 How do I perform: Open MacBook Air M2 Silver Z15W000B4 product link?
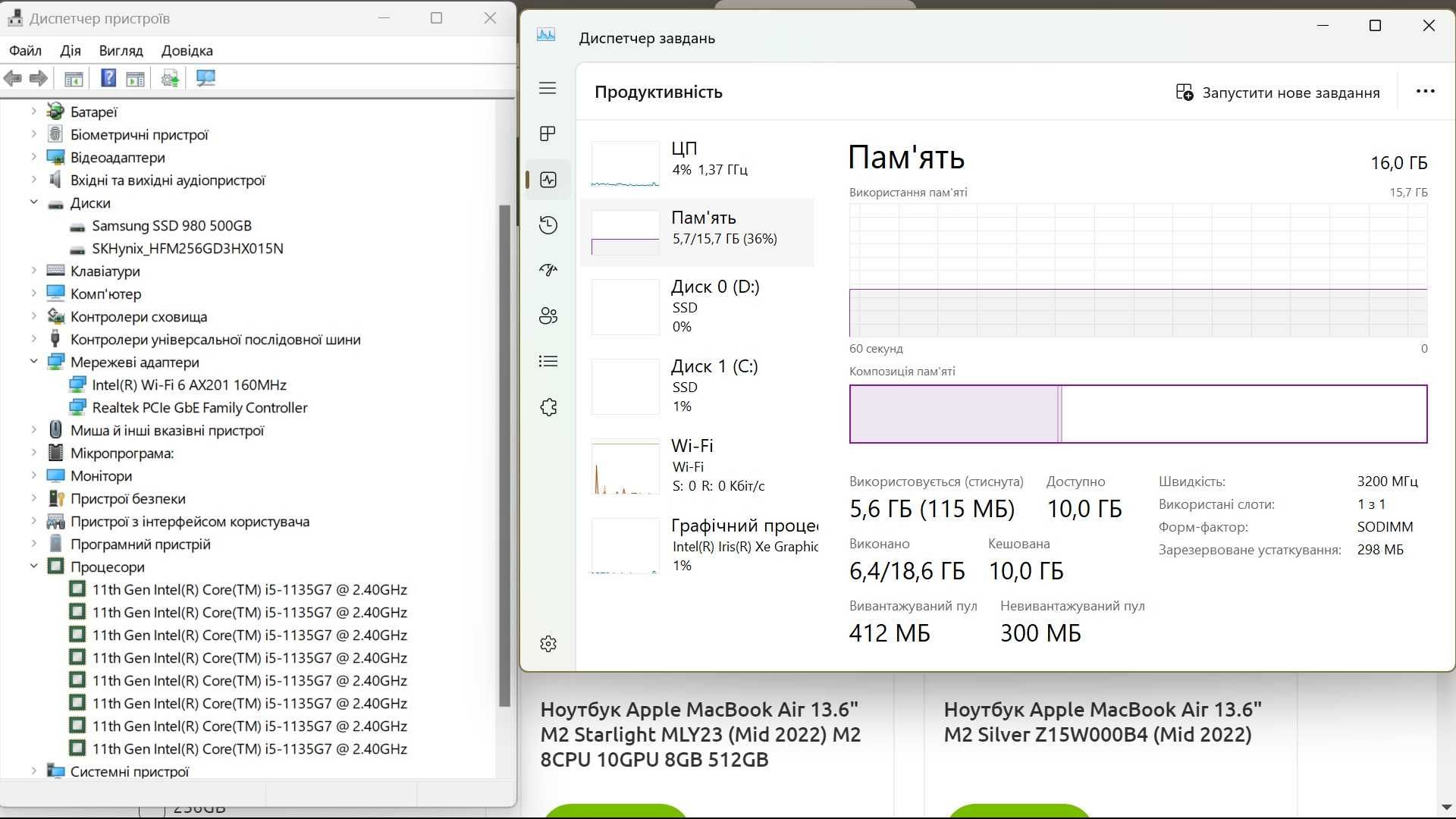[1103, 722]
